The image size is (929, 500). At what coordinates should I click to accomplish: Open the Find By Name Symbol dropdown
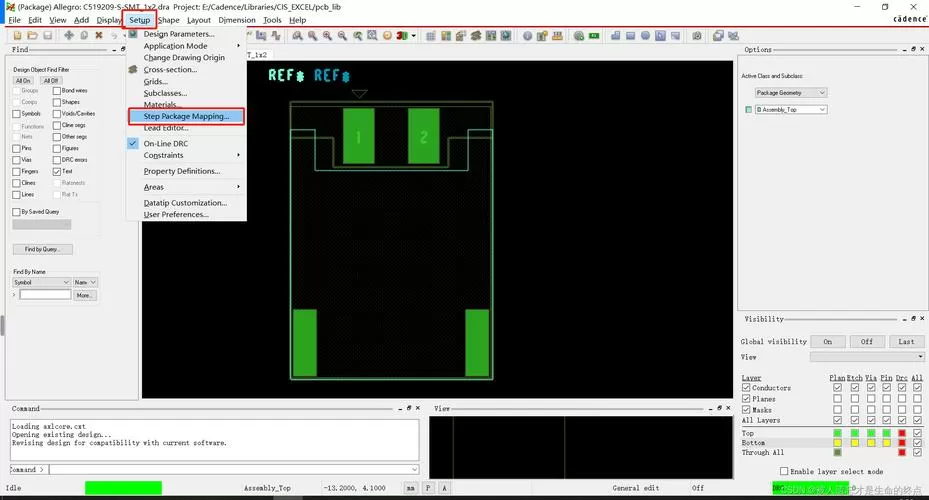[41, 283]
